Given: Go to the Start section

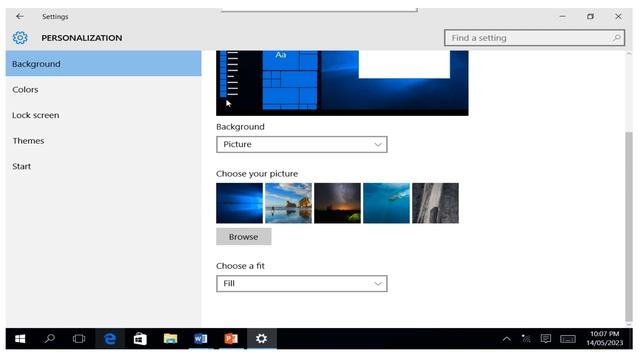Looking at the screenshot, I should tap(103, 167).
